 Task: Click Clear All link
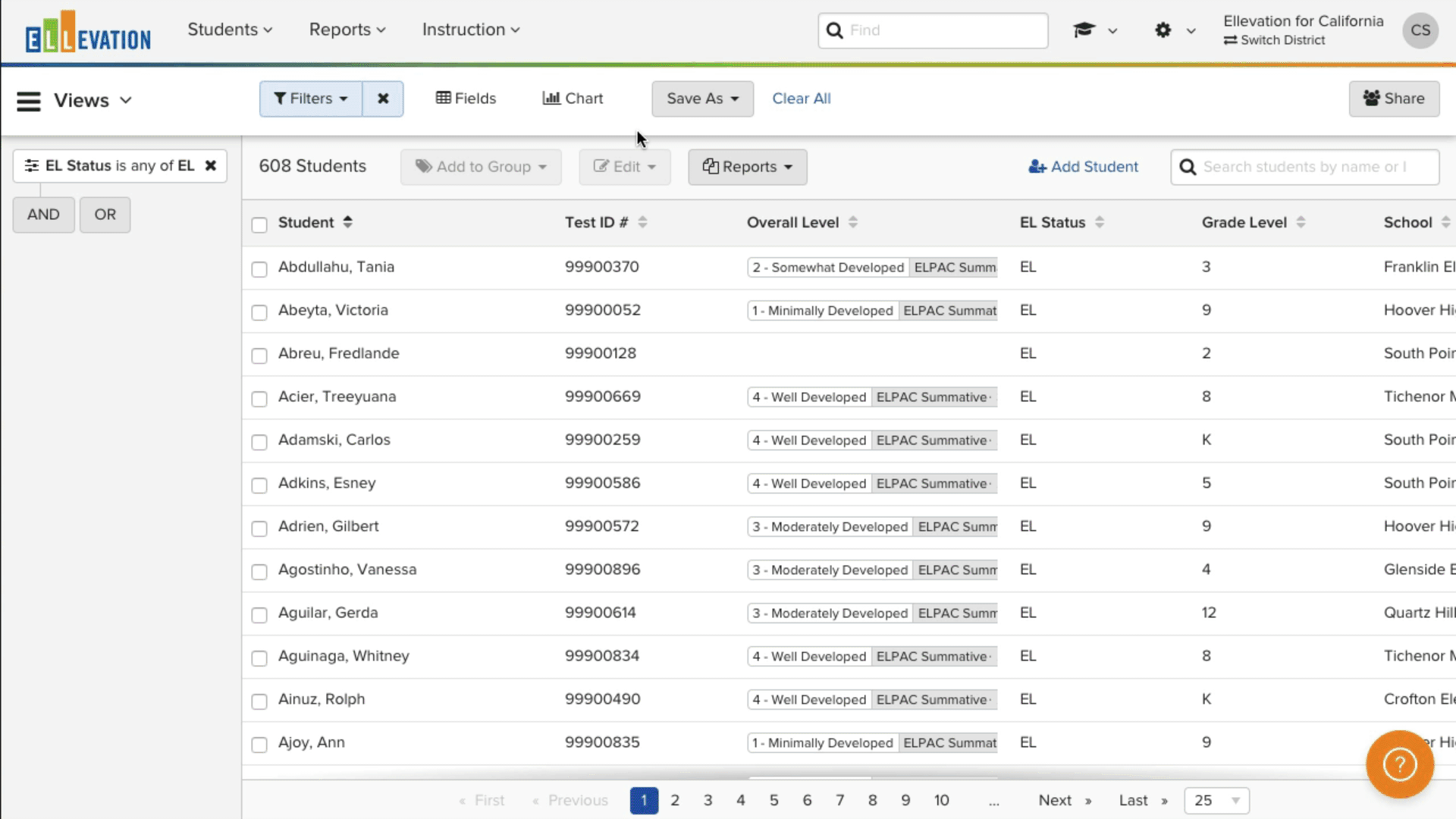pos(802,99)
